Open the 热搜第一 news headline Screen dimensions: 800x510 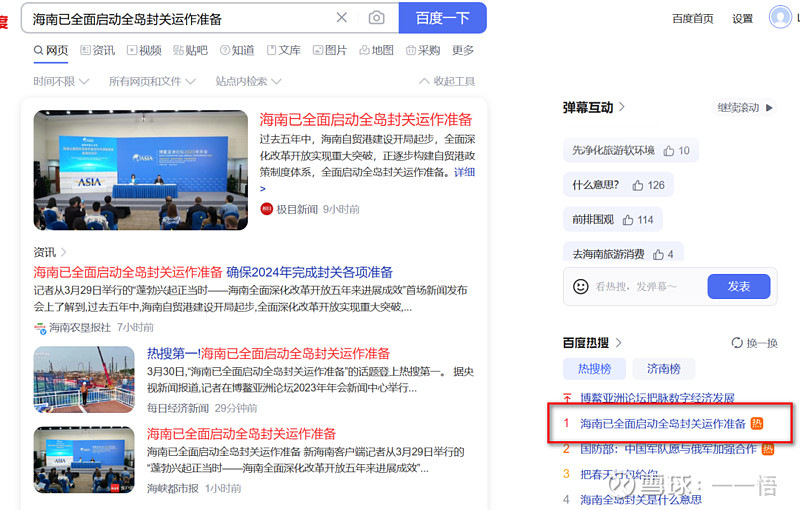point(268,353)
